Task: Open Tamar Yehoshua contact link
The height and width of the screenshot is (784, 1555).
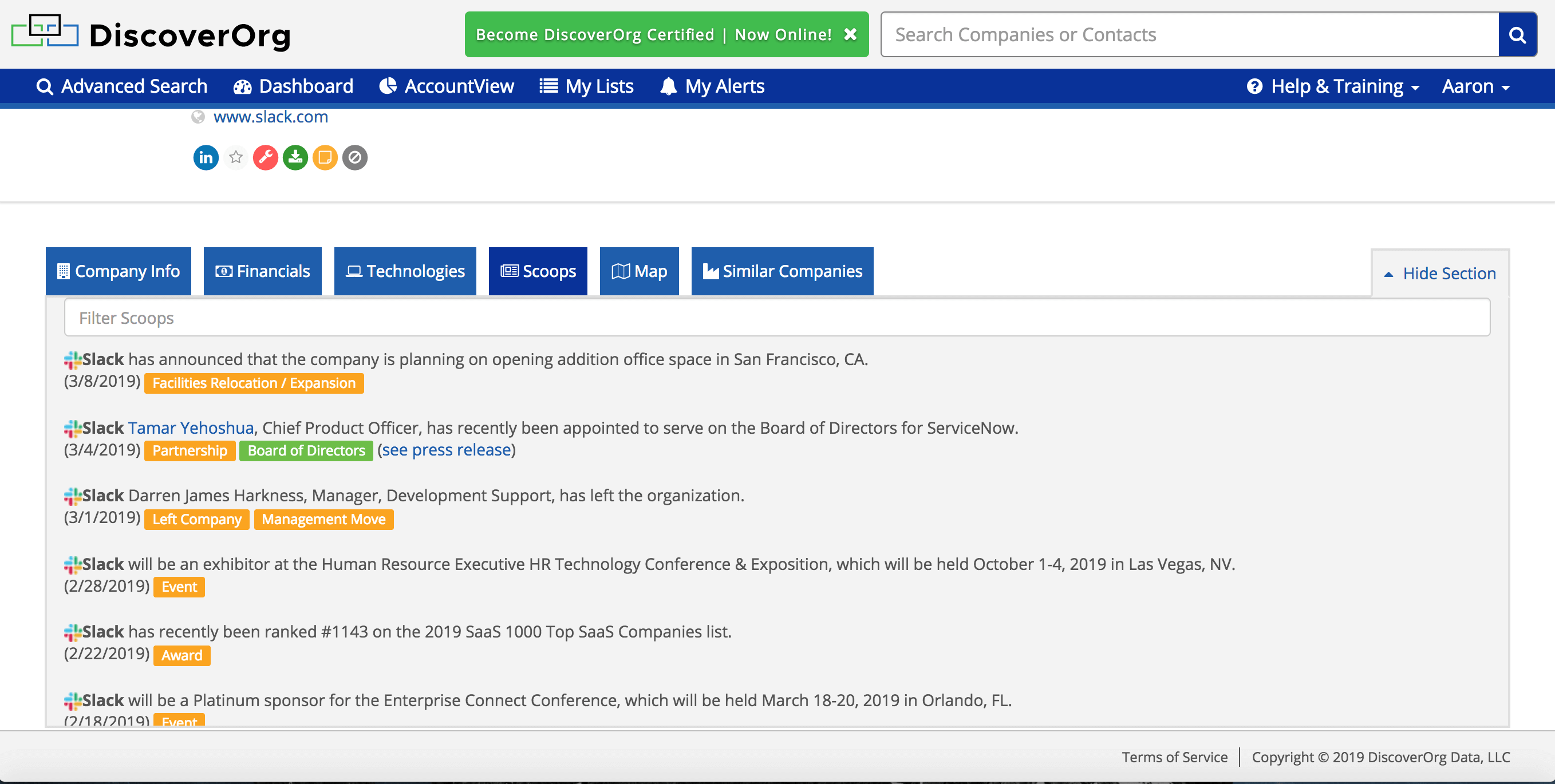Action: click(x=191, y=427)
